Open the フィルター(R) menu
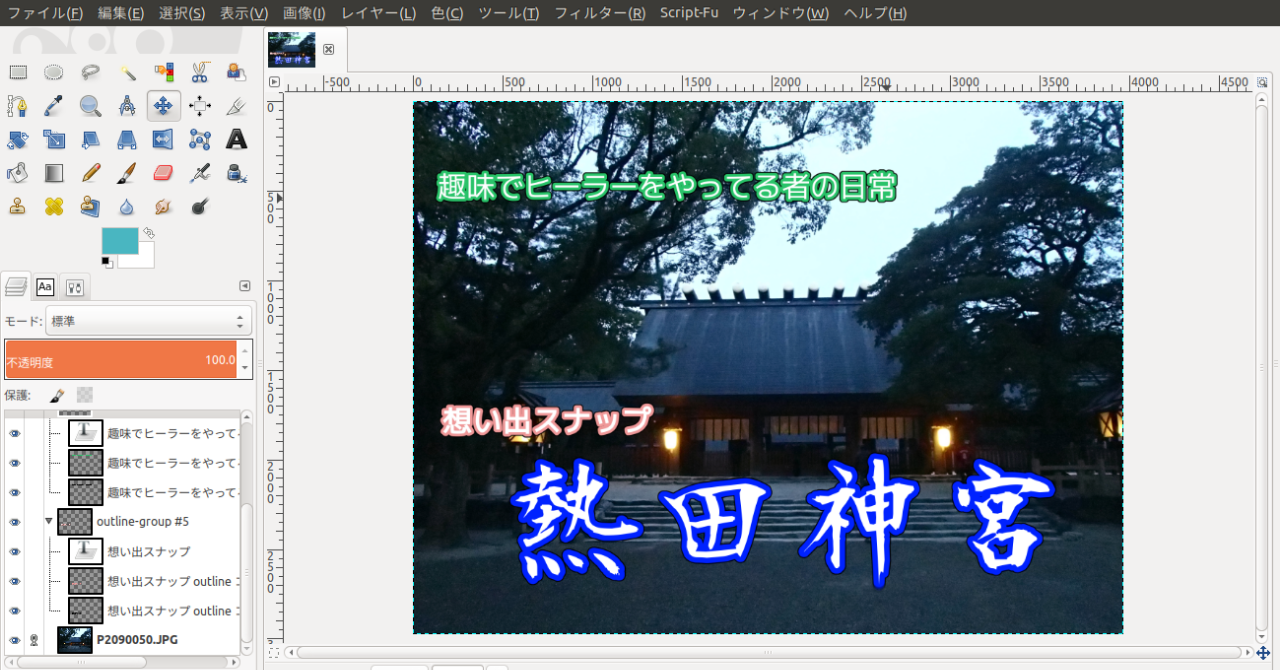The image size is (1280, 670). (x=600, y=13)
